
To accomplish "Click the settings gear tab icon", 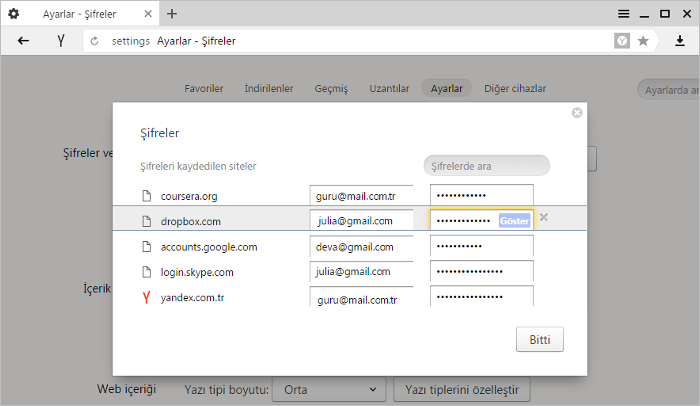I will 14,14.
